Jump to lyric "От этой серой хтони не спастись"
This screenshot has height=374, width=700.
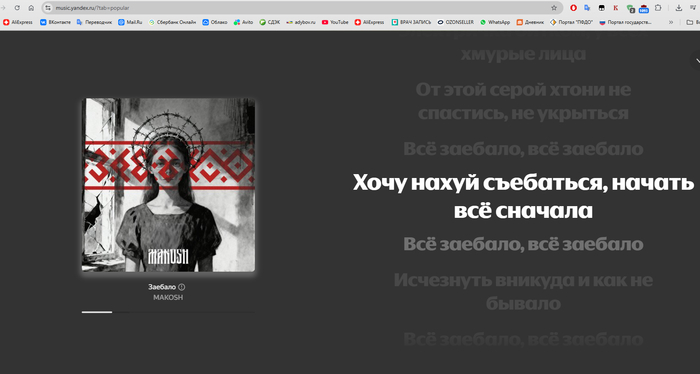pyautogui.click(x=523, y=101)
